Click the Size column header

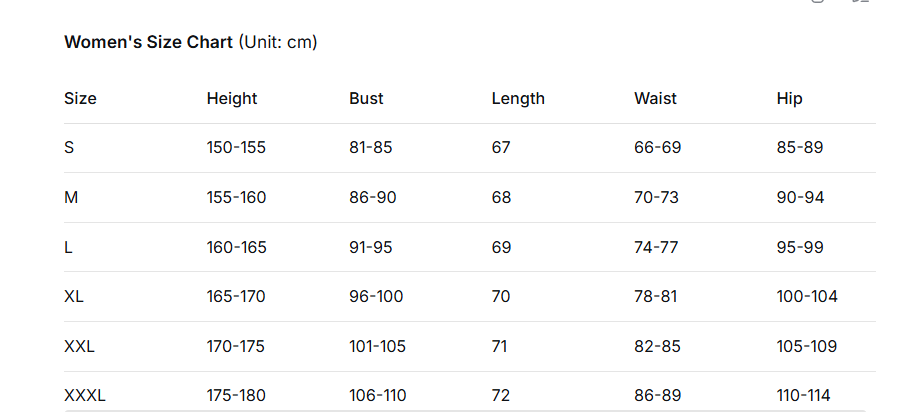click(80, 98)
